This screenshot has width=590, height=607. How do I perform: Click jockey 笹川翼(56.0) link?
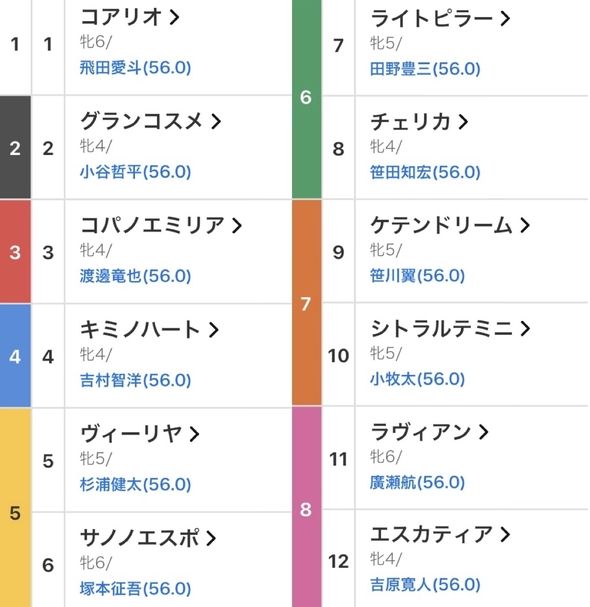tap(417, 276)
